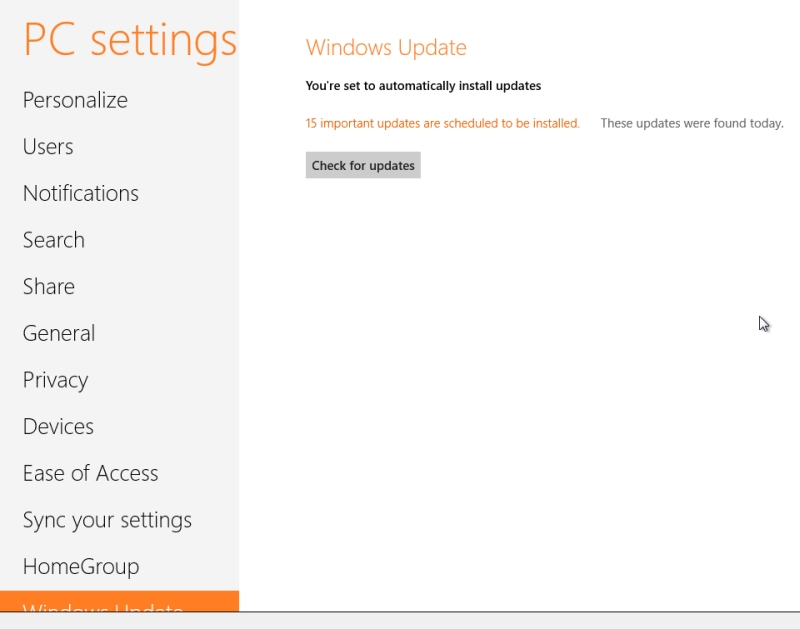
Task: Open the Devices category
Action: (x=58, y=426)
